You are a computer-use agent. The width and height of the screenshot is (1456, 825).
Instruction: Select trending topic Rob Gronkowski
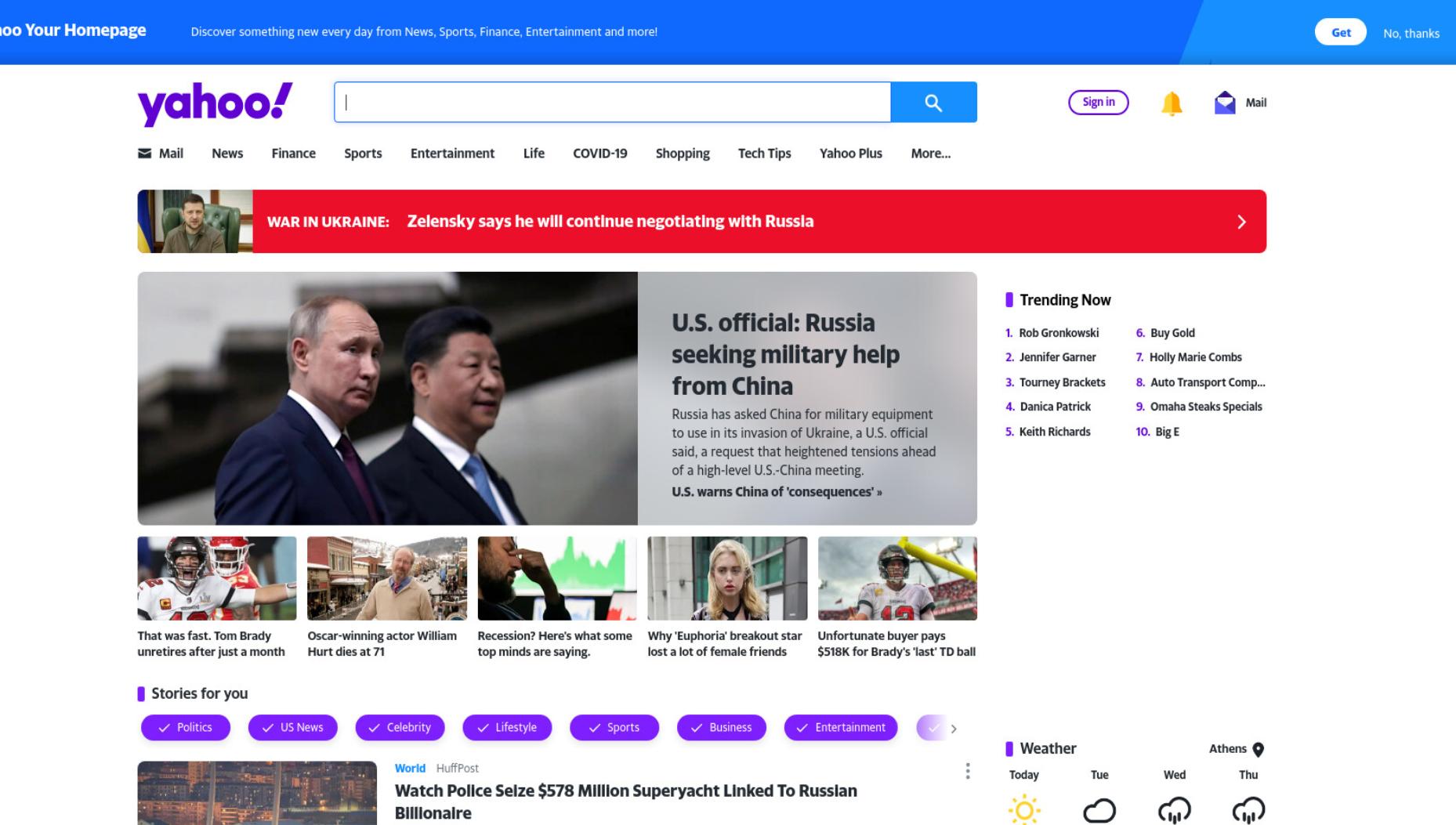(x=1059, y=333)
